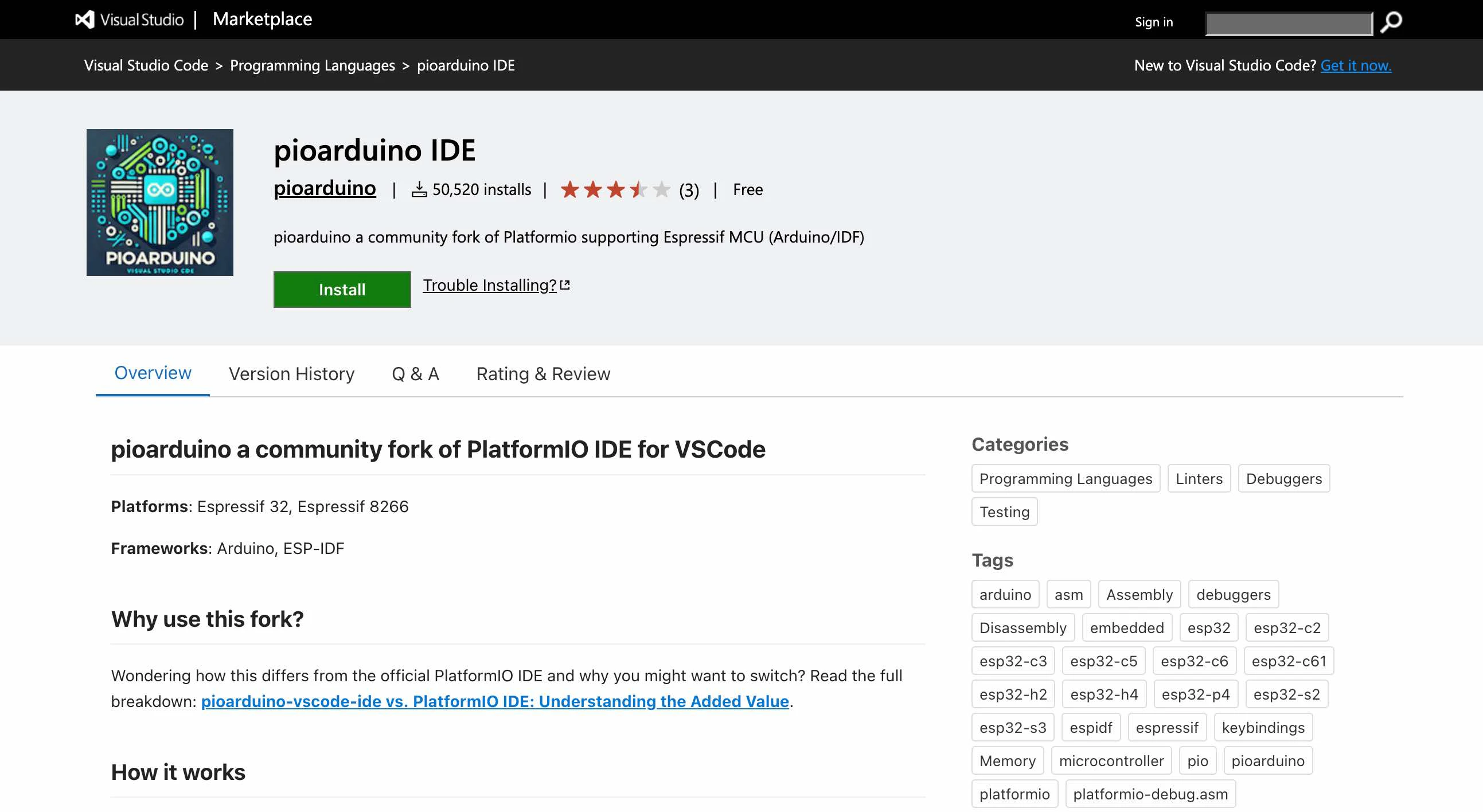Click the platformio-debug.asm tag

pos(1150,794)
